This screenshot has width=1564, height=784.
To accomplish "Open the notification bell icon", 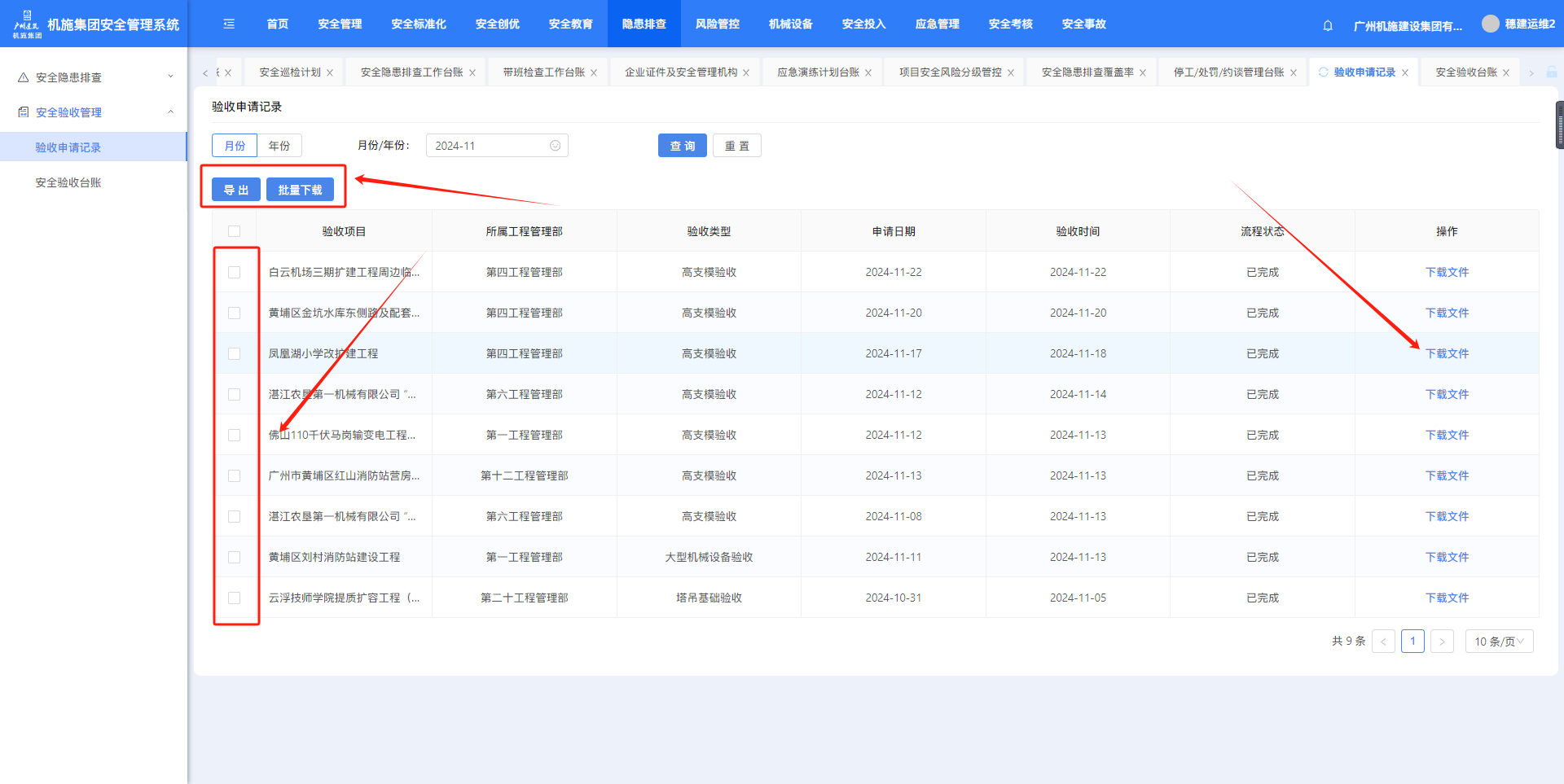I will [1328, 25].
